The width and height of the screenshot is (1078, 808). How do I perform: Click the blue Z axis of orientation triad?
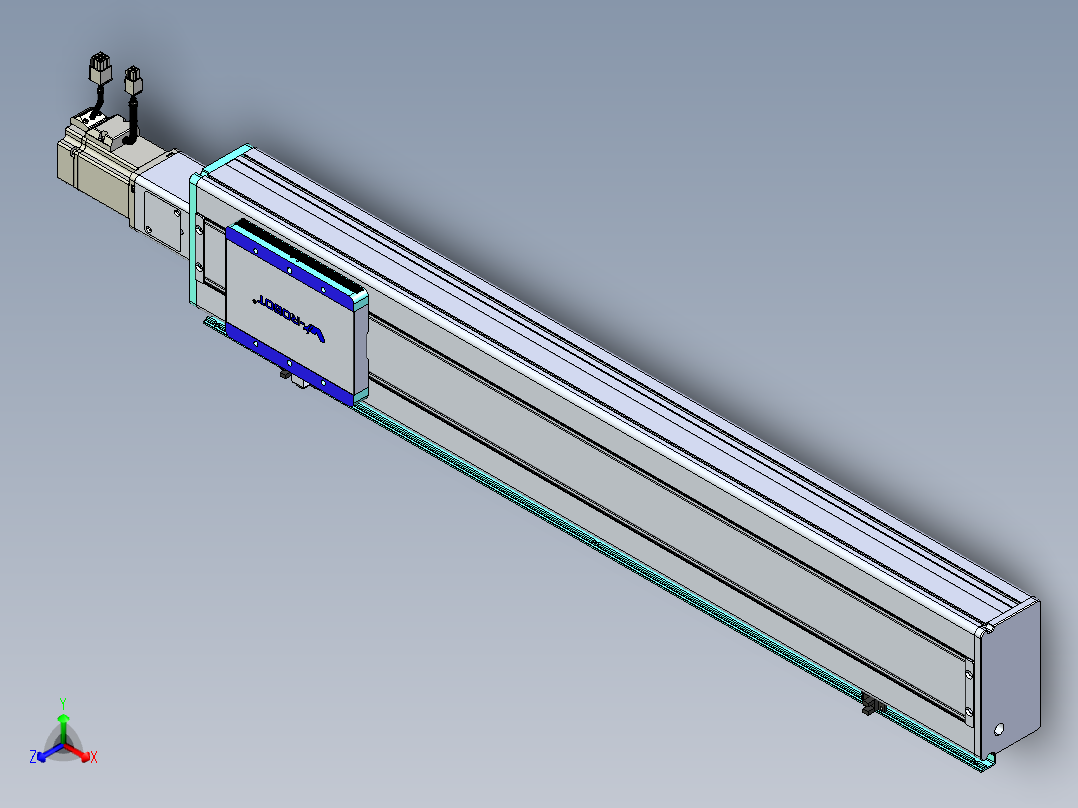tap(45, 754)
